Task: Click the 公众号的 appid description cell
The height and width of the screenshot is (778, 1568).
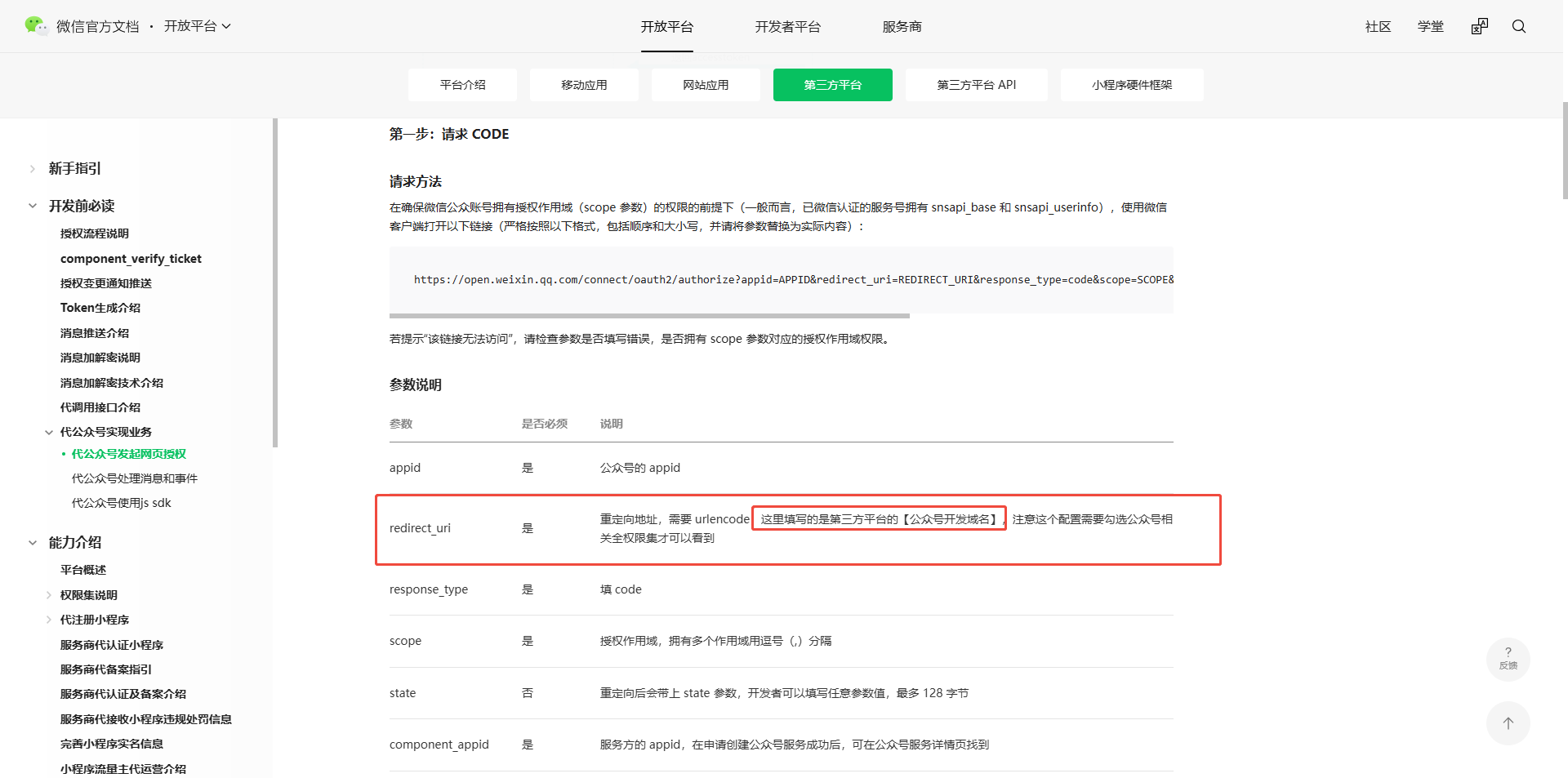Action: tap(640, 468)
